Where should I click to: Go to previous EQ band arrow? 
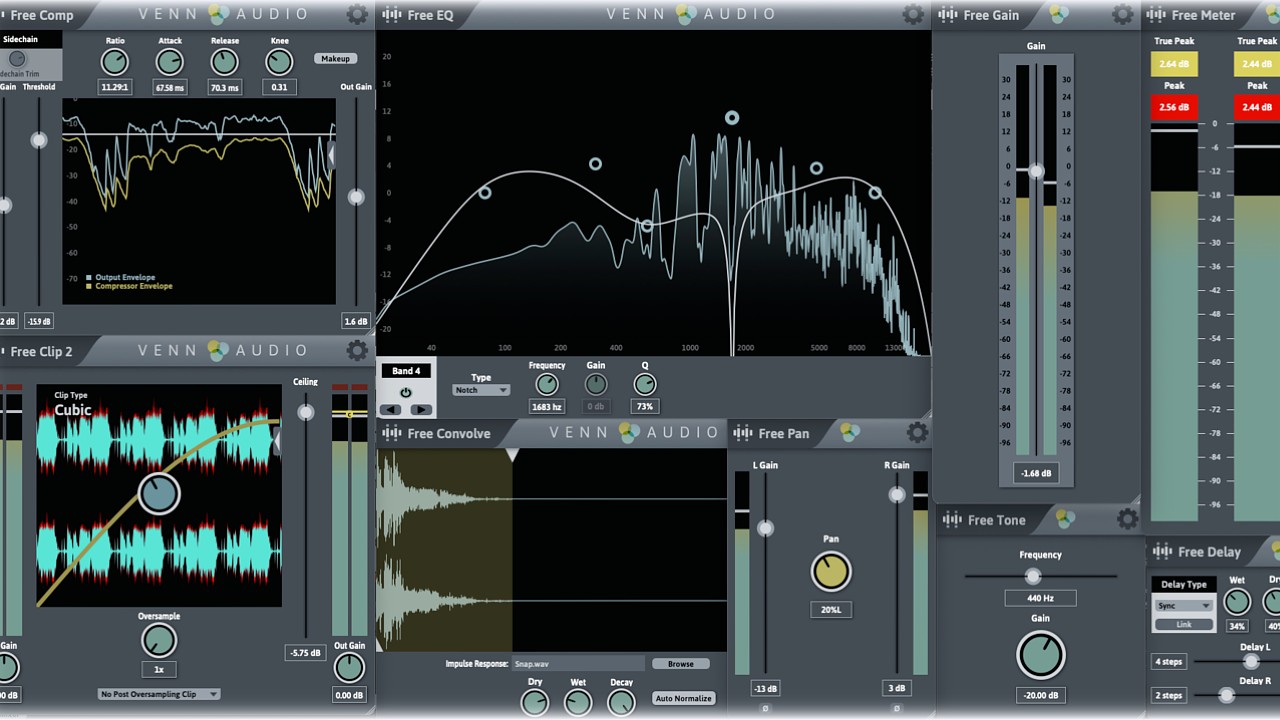(392, 409)
